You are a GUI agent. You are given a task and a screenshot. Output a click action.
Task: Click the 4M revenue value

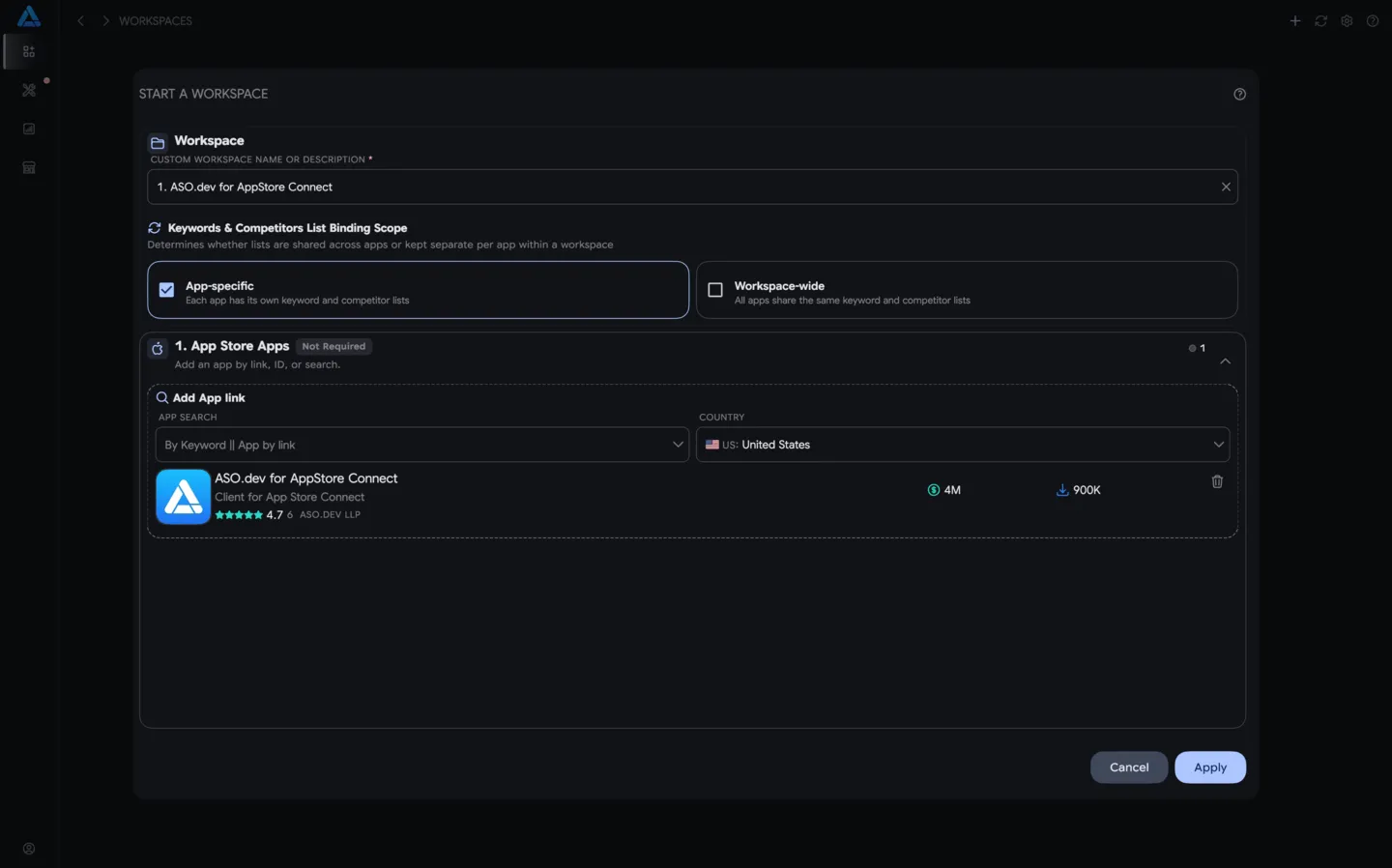(952, 490)
